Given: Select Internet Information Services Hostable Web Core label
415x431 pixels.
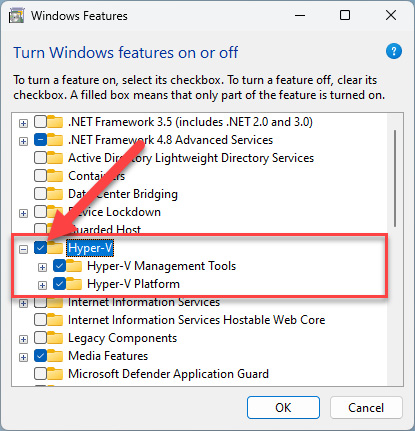Looking at the screenshot, I should tap(197, 320).
